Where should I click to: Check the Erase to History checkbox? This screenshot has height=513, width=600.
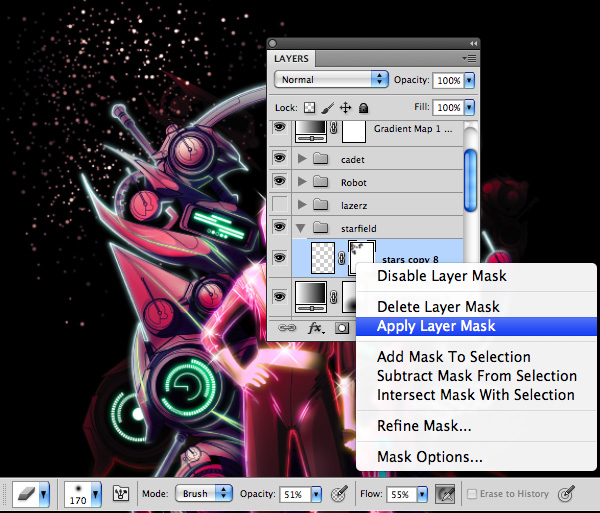[x=472, y=494]
